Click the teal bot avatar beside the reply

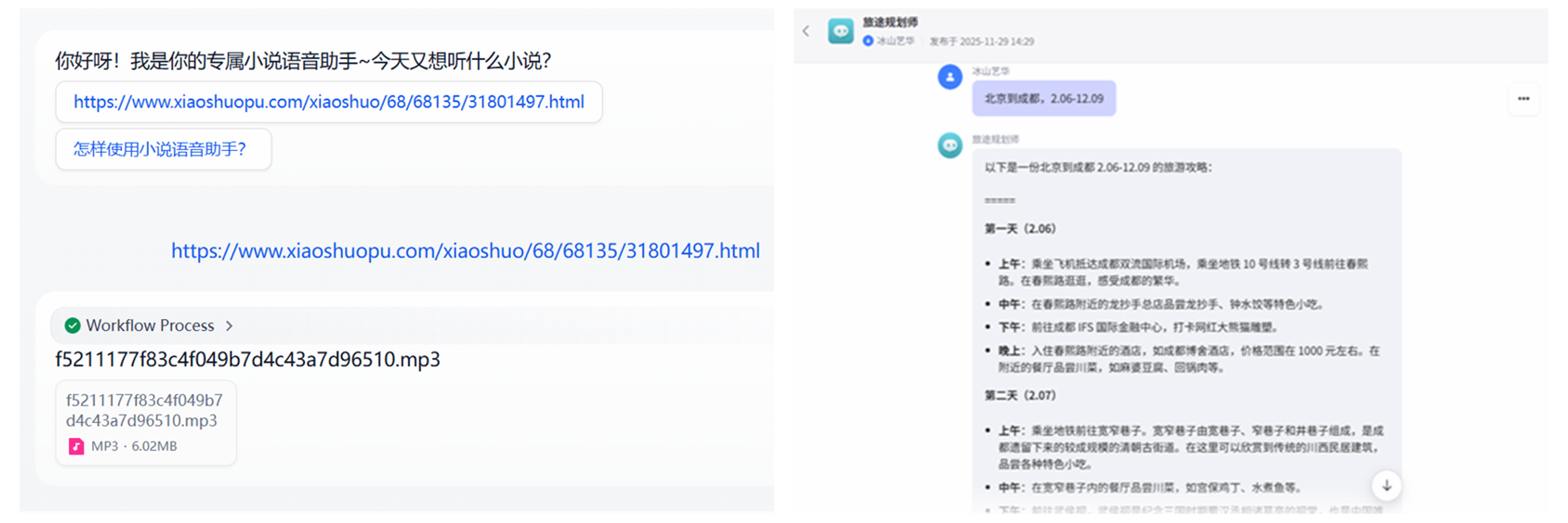click(950, 145)
